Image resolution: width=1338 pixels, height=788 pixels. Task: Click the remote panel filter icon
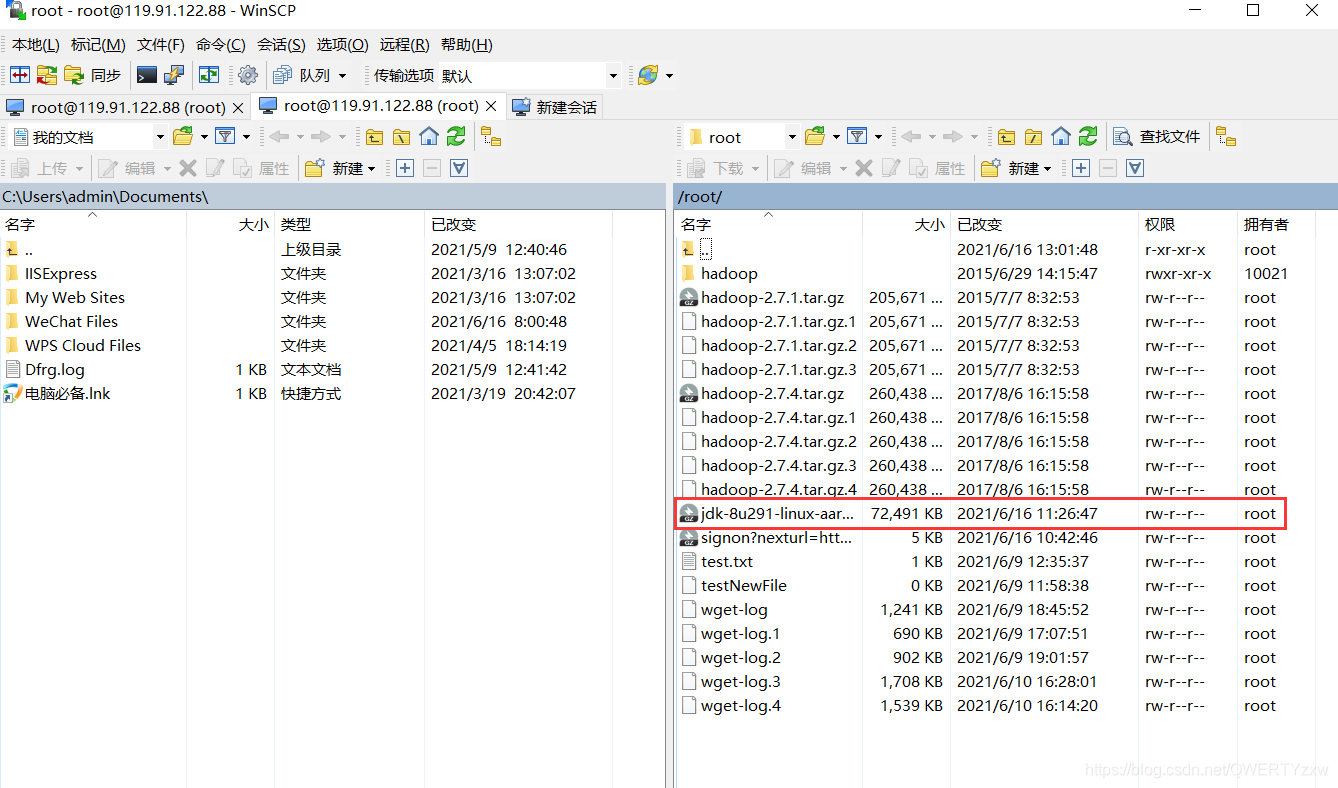click(x=857, y=136)
